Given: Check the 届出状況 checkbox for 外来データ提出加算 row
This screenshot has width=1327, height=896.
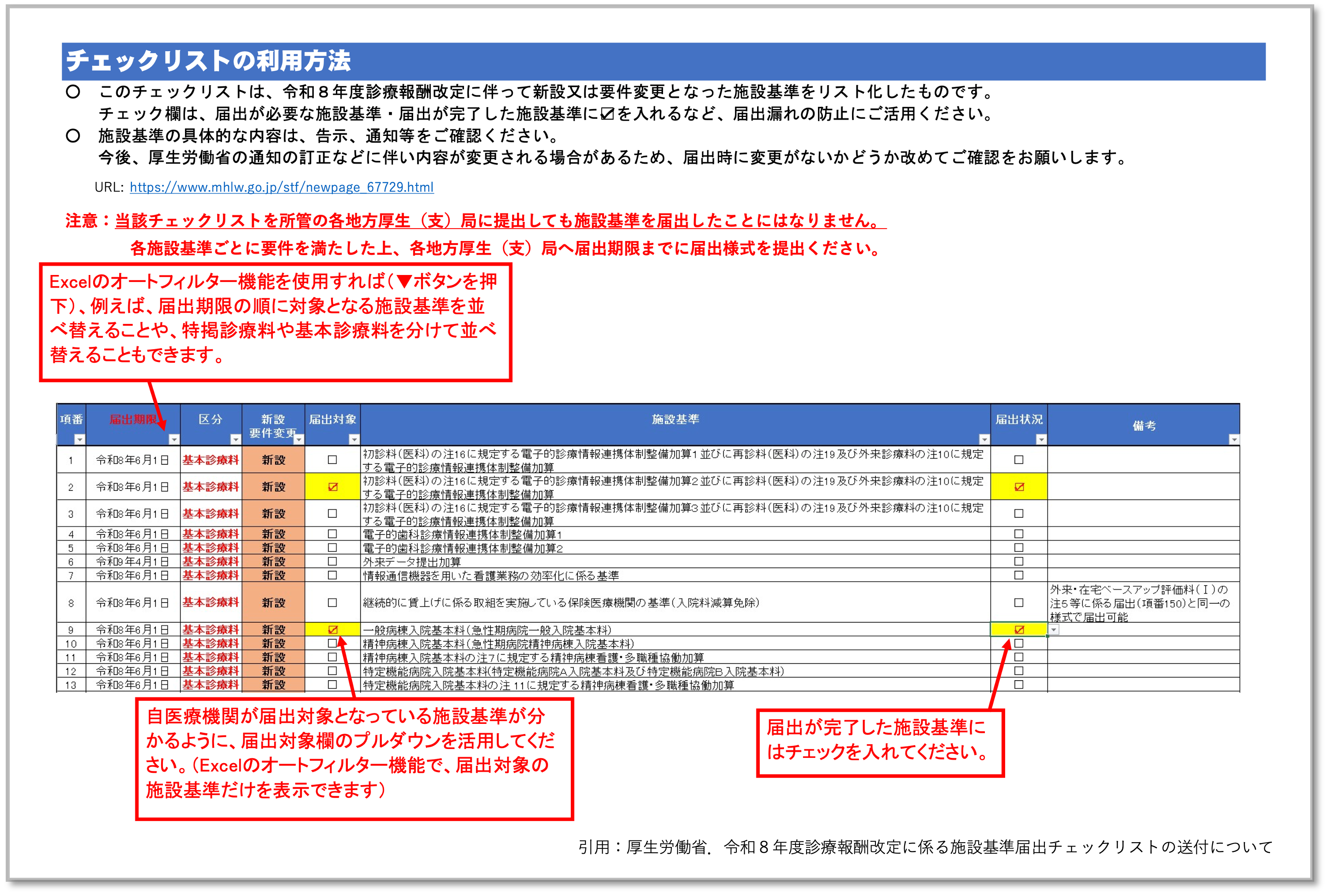Looking at the screenshot, I should [1019, 561].
